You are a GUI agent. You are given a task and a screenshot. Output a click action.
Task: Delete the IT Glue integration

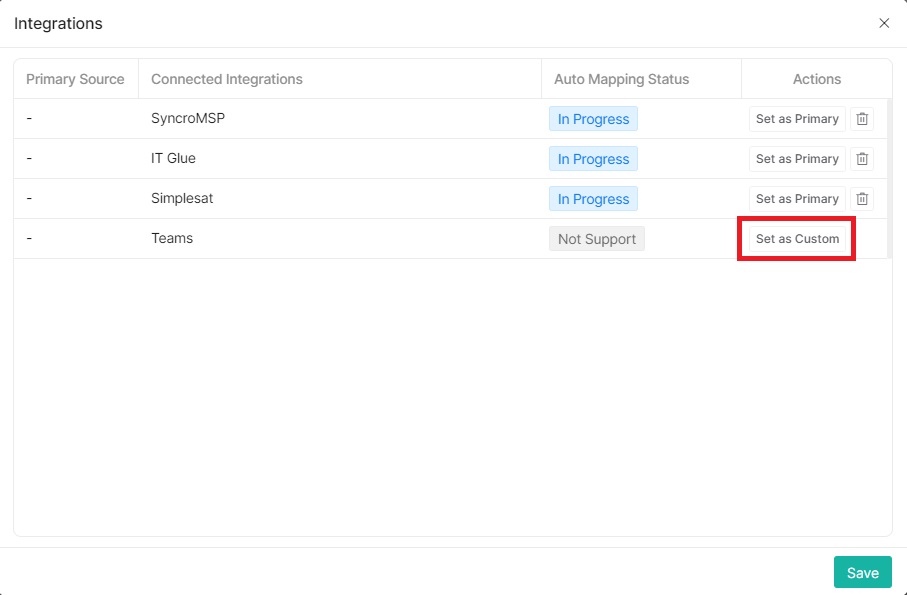pyautogui.click(x=861, y=158)
